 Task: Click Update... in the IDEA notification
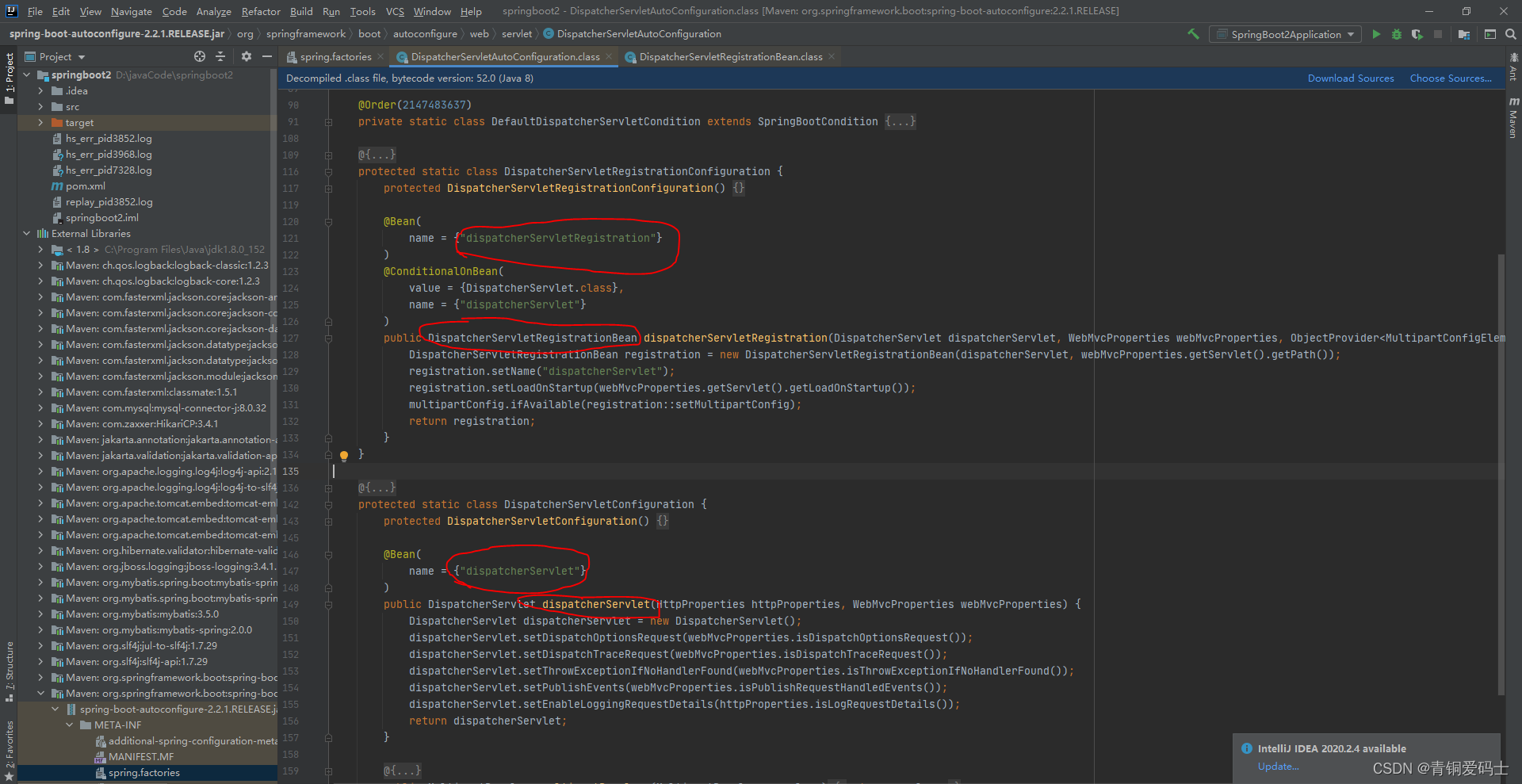[x=1278, y=767]
